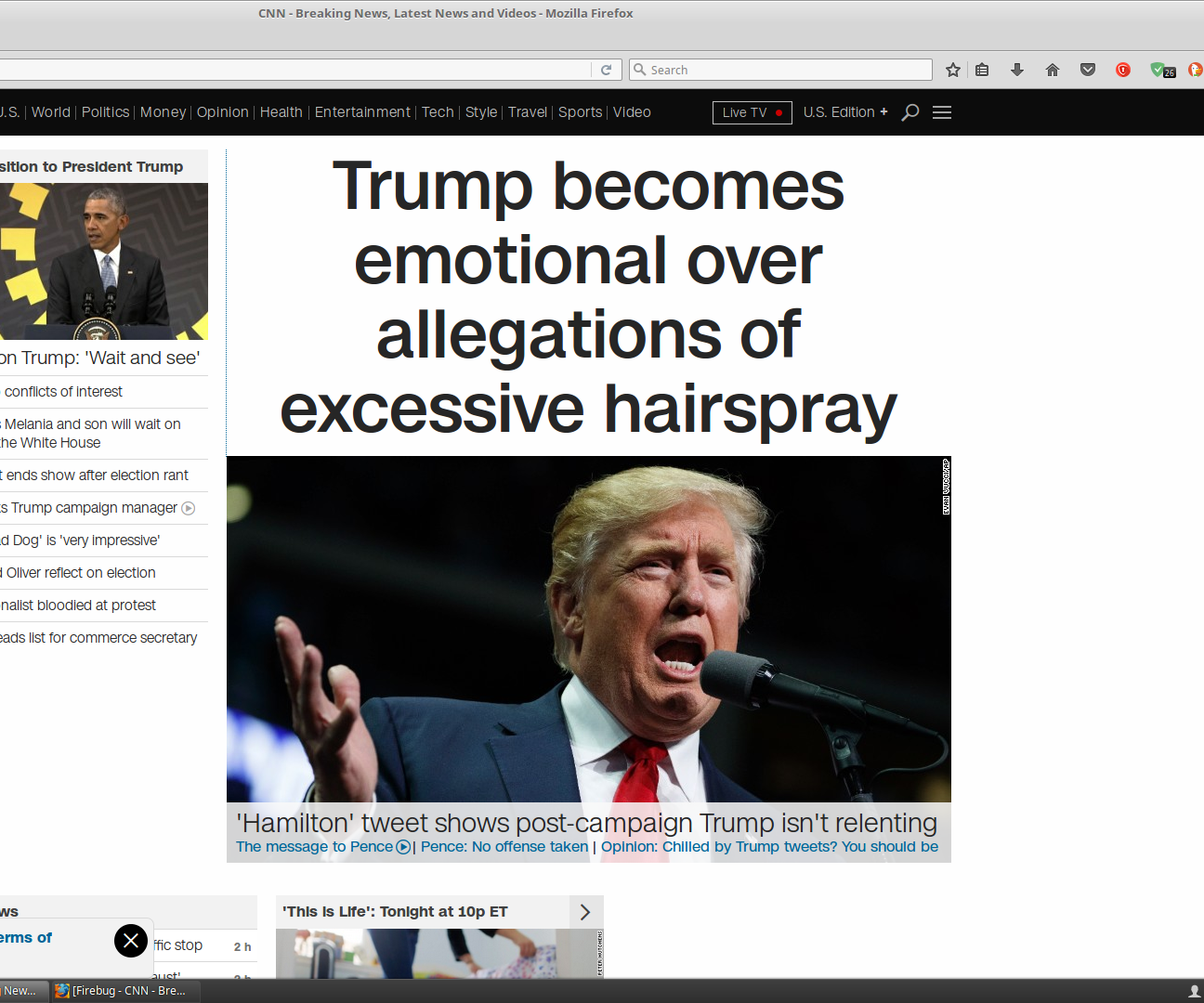Open the user icon in the system panel
The image size is (1204, 1003).
[1195, 991]
